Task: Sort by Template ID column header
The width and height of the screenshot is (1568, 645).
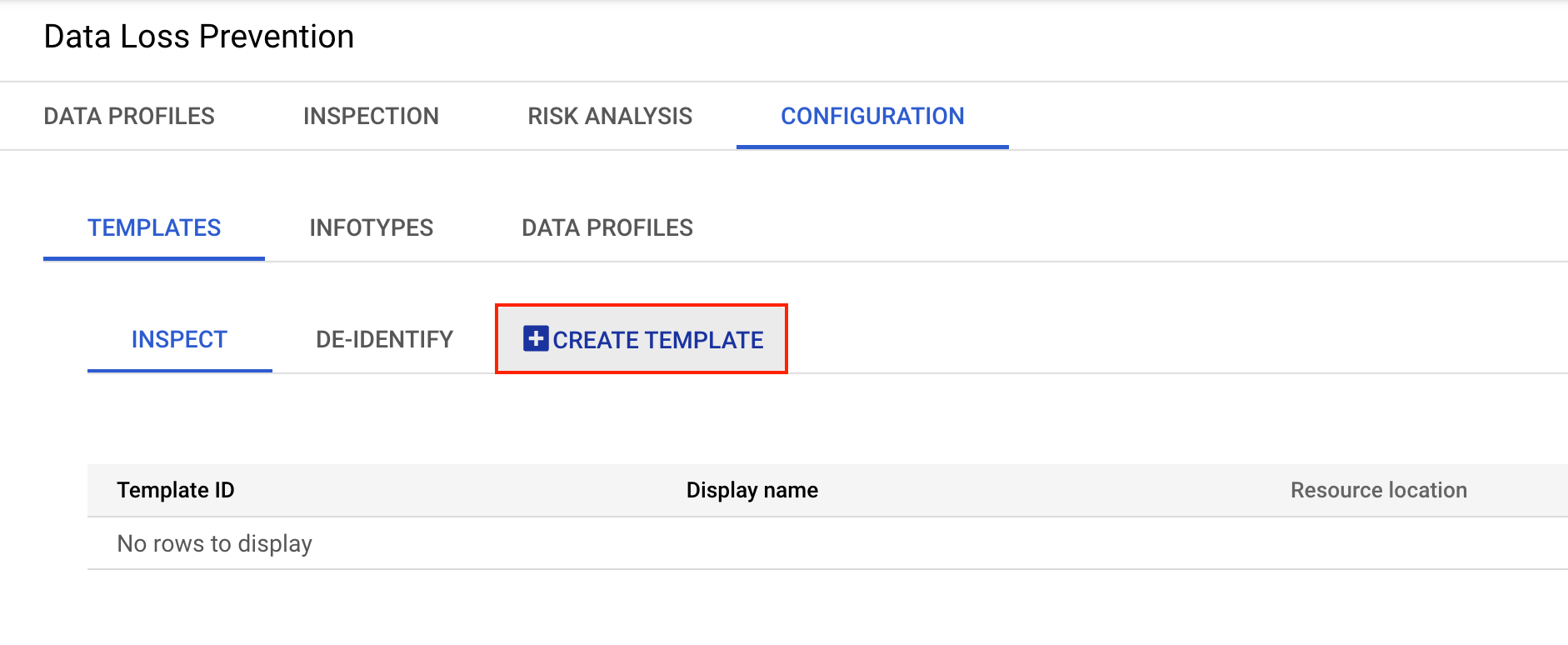Action: (176, 490)
